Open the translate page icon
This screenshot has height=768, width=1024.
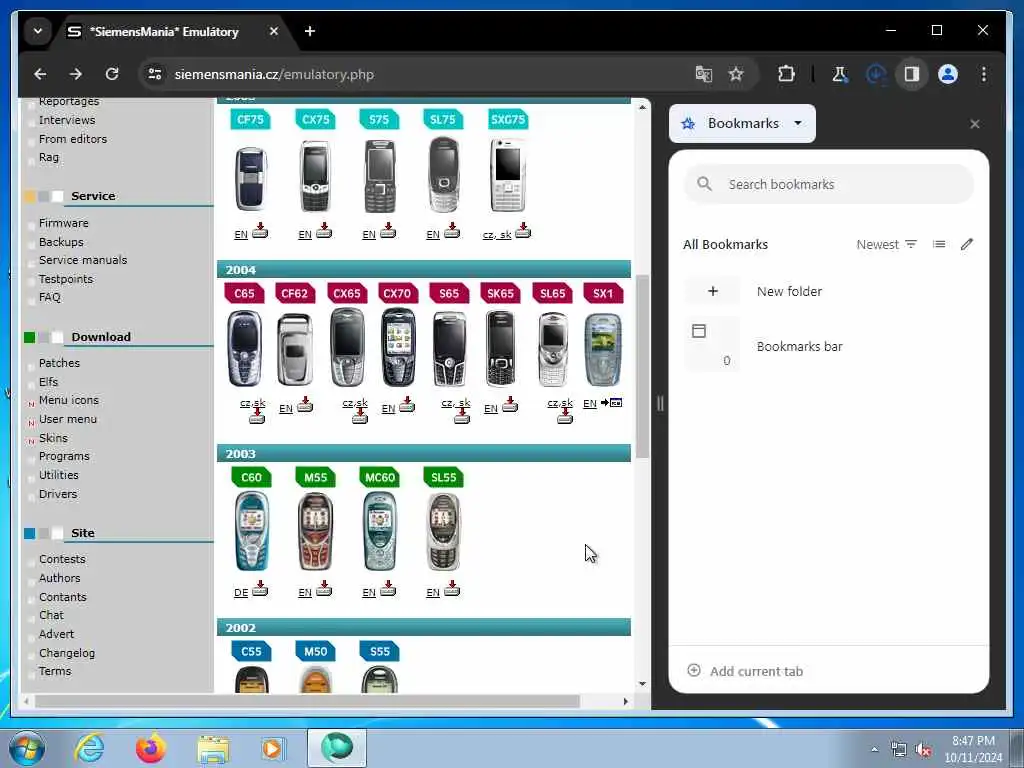[x=703, y=74]
